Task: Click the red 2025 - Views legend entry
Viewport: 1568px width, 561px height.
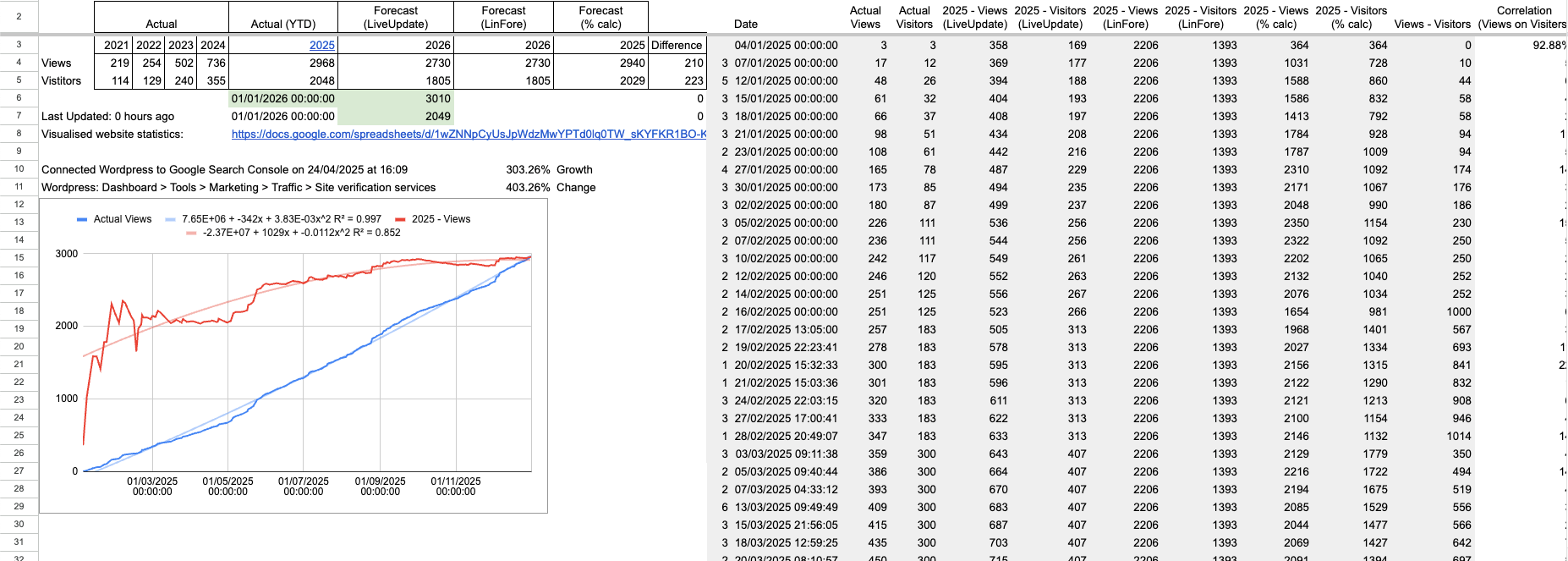Action: pos(440,219)
